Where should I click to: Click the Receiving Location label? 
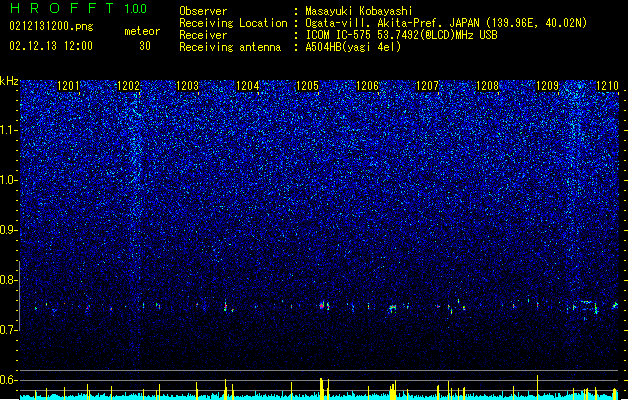(x=233, y=23)
